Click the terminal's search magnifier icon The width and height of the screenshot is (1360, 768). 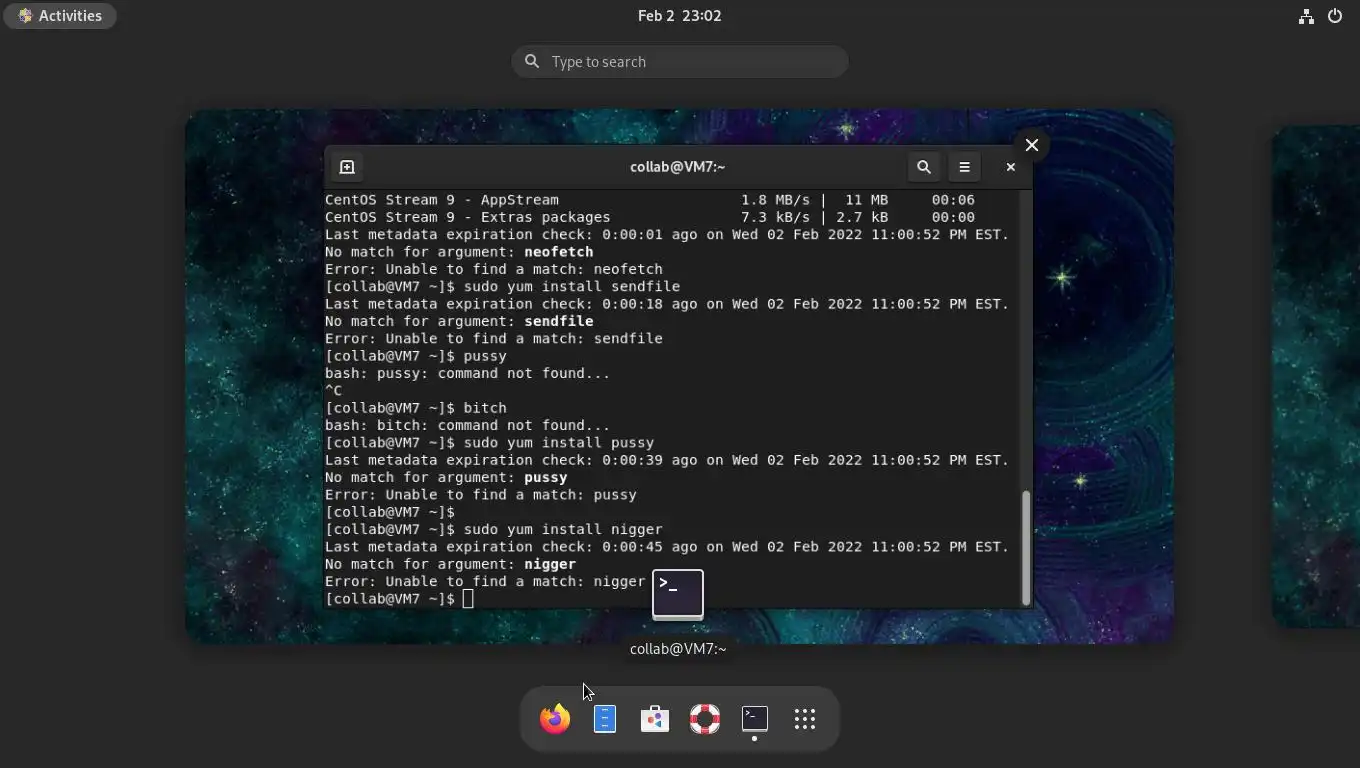pyautogui.click(x=924, y=167)
